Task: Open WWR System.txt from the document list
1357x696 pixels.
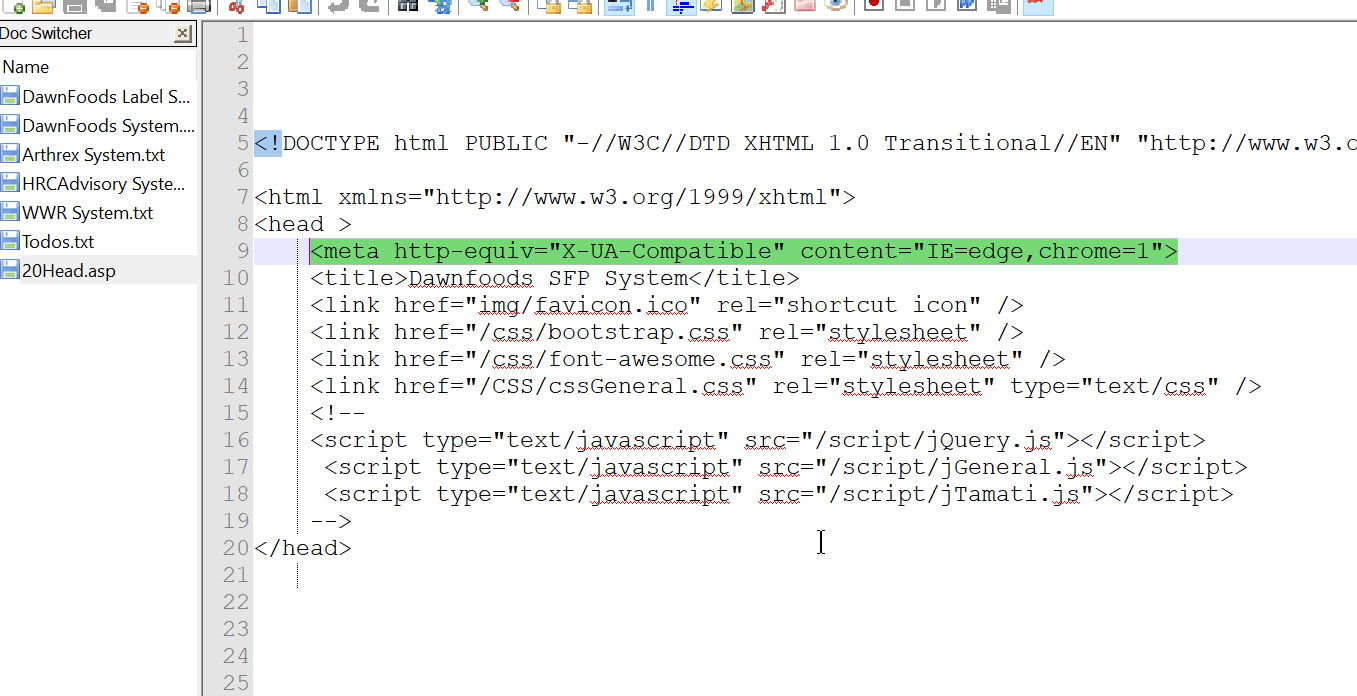Action: tap(88, 213)
